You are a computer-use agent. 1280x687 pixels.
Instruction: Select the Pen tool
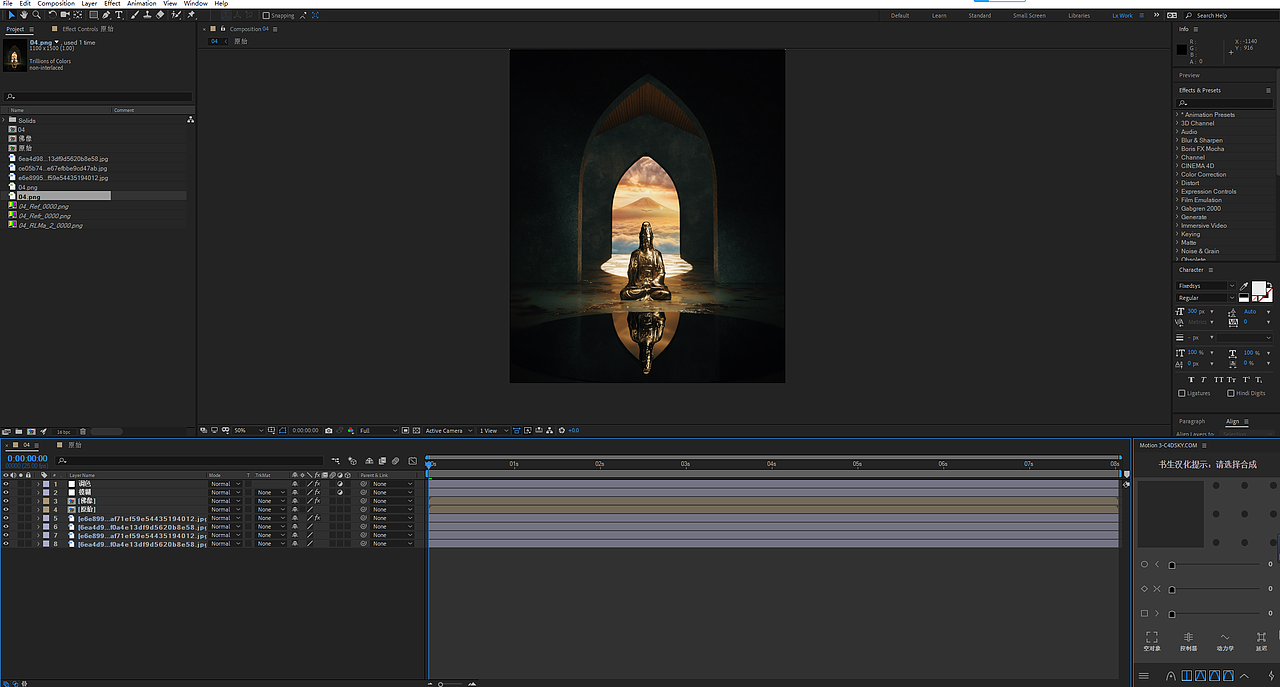click(107, 15)
